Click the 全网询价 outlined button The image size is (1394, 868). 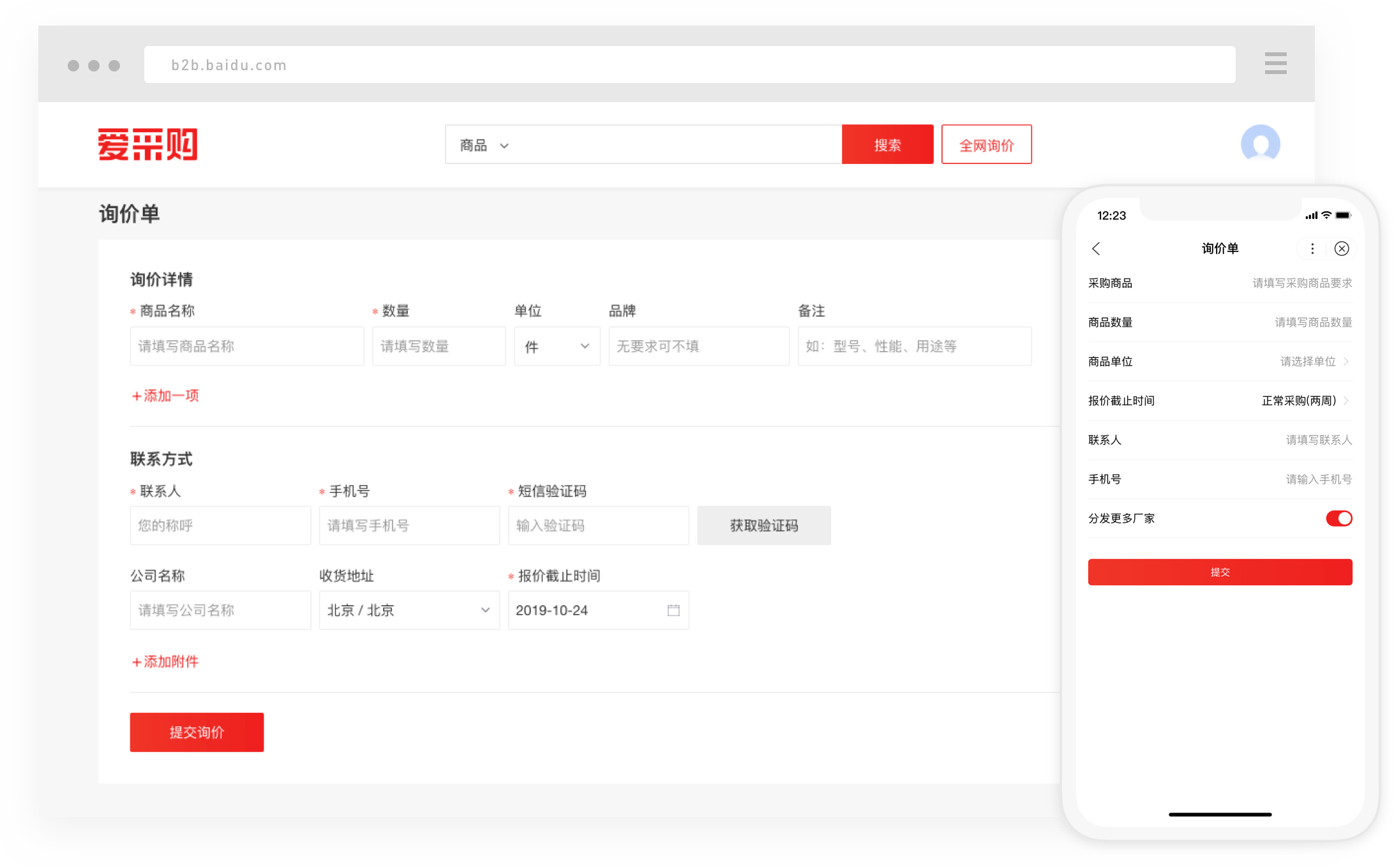(x=986, y=145)
